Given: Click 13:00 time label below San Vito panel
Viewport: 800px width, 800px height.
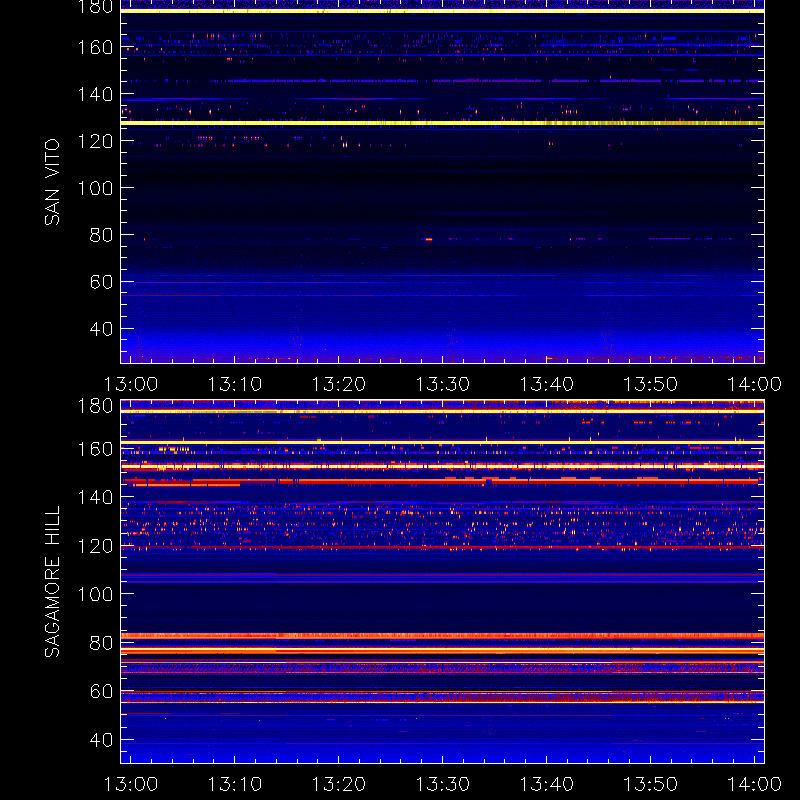Looking at the screenshot, I should click(131, 384).
